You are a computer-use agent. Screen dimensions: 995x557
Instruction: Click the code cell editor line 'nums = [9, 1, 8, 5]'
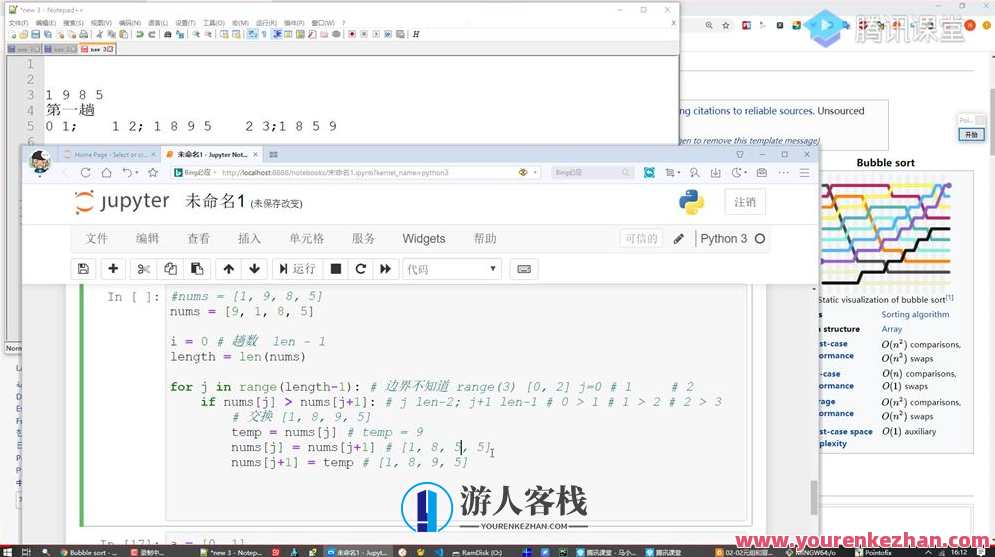click(x=241, y=311)
